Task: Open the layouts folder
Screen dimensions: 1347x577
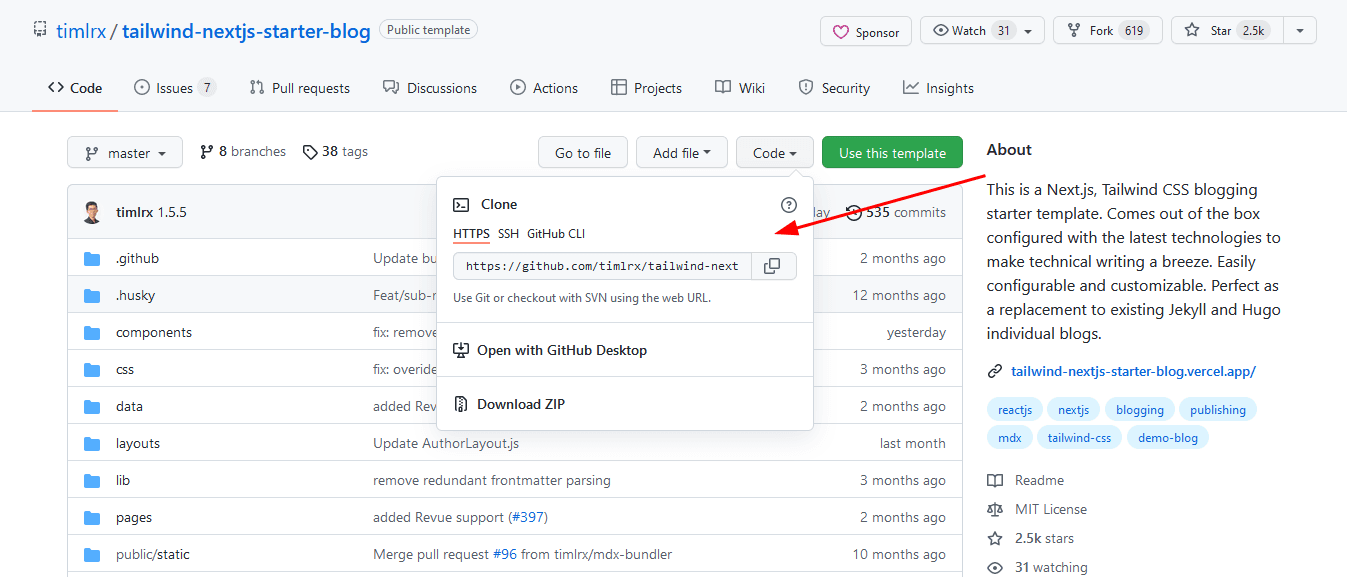Action: tap(138, 443)
